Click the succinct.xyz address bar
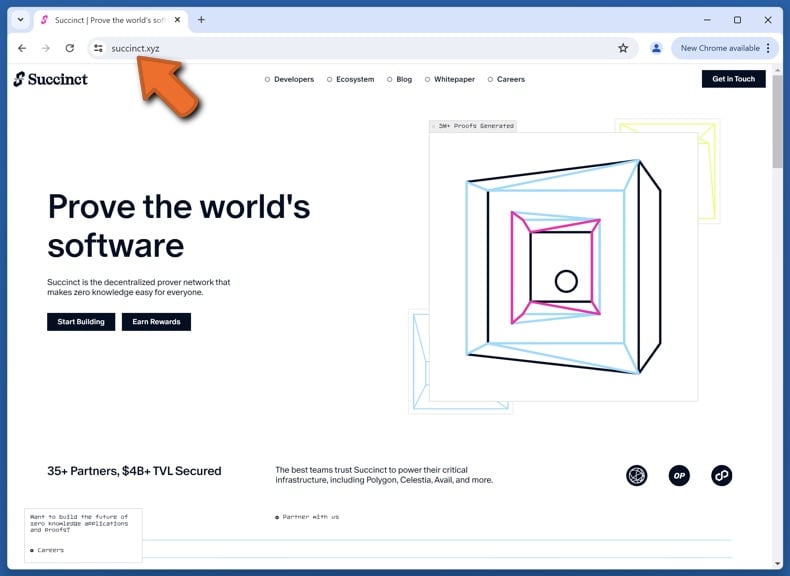Viewport: 790px width, 576px height. 363,48
